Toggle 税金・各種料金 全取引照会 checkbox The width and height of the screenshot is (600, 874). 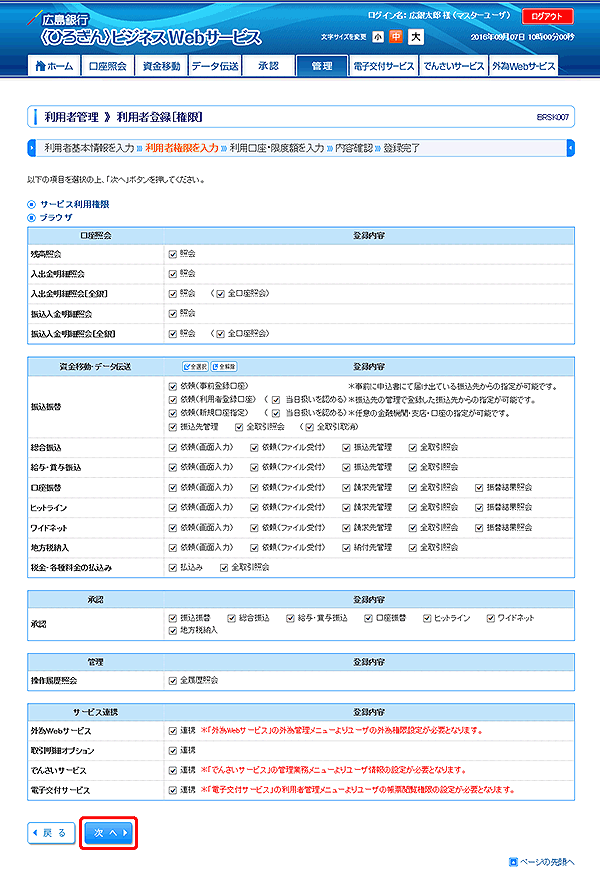224,567
